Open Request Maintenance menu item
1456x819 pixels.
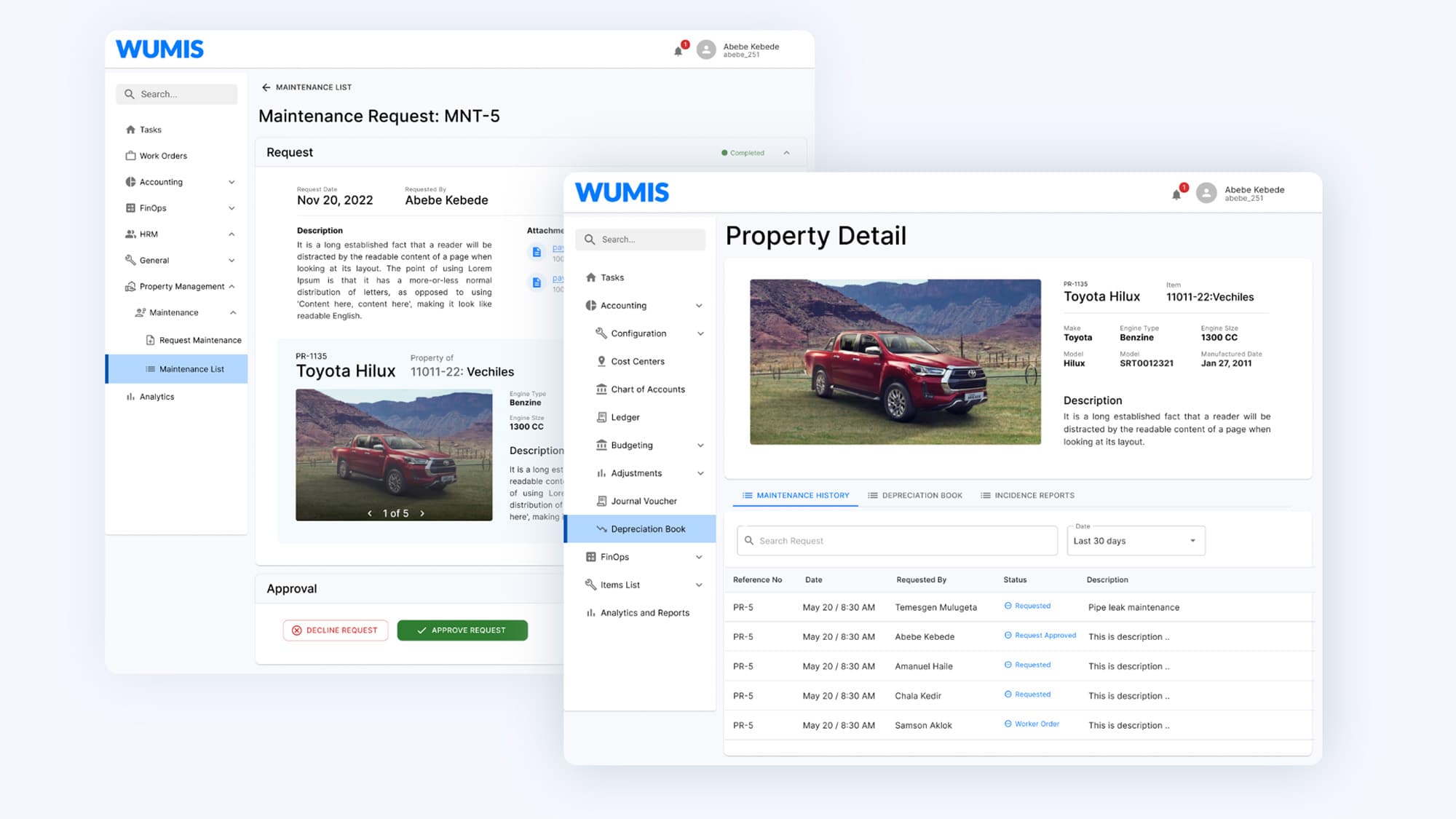pos(193,340)
